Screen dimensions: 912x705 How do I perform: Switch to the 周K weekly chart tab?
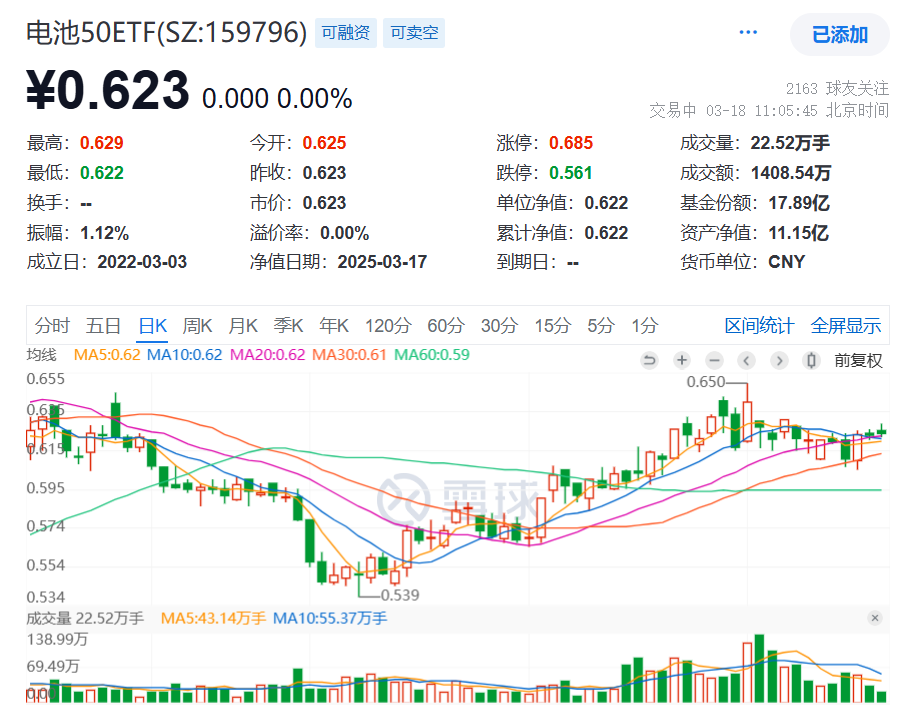(x=197, y=325)
